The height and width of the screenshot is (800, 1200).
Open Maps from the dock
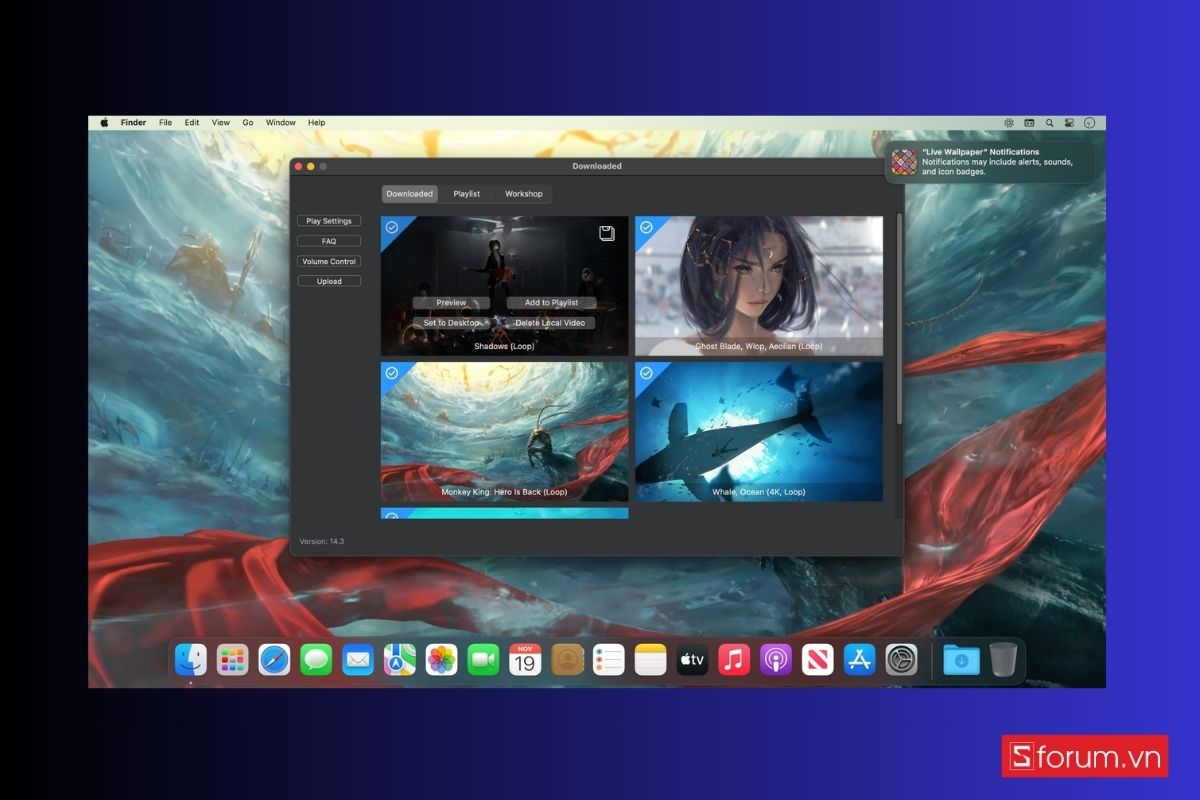pos(400,660)
